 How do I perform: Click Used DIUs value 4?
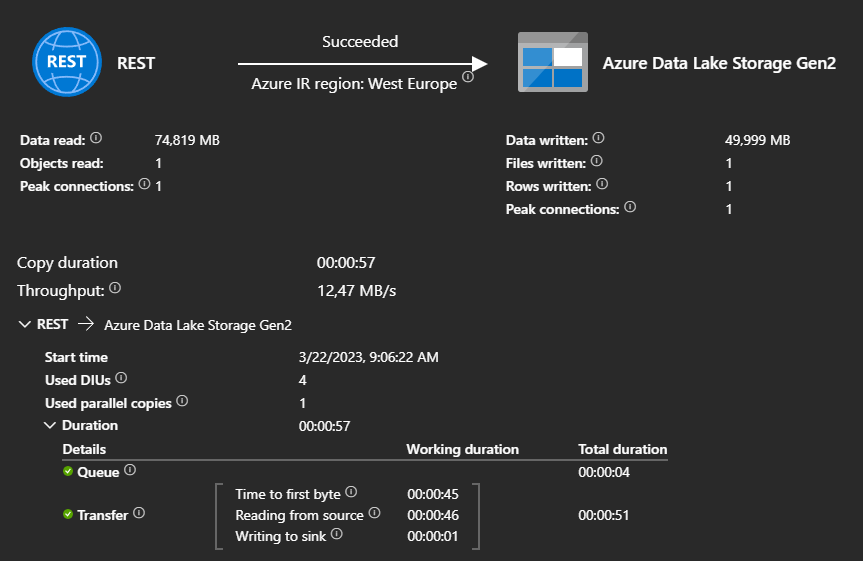[x=303, y=380]
